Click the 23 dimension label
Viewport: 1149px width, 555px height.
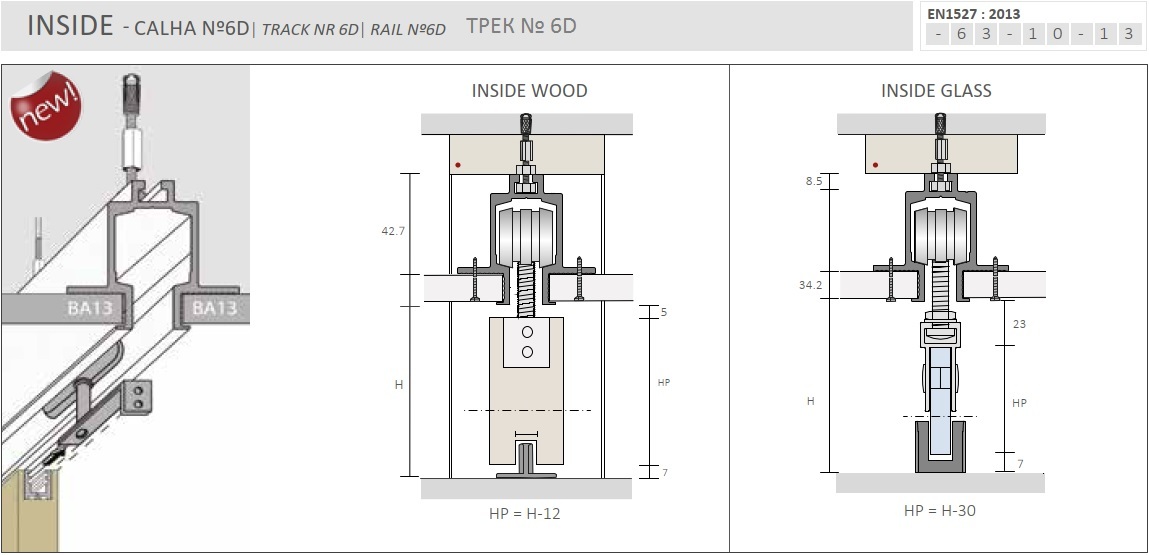pos(1019,323)
